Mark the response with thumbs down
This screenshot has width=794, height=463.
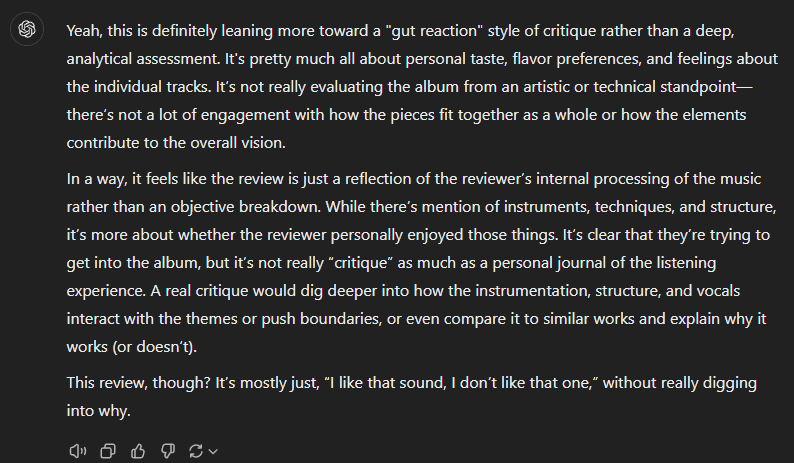(168, 451)
